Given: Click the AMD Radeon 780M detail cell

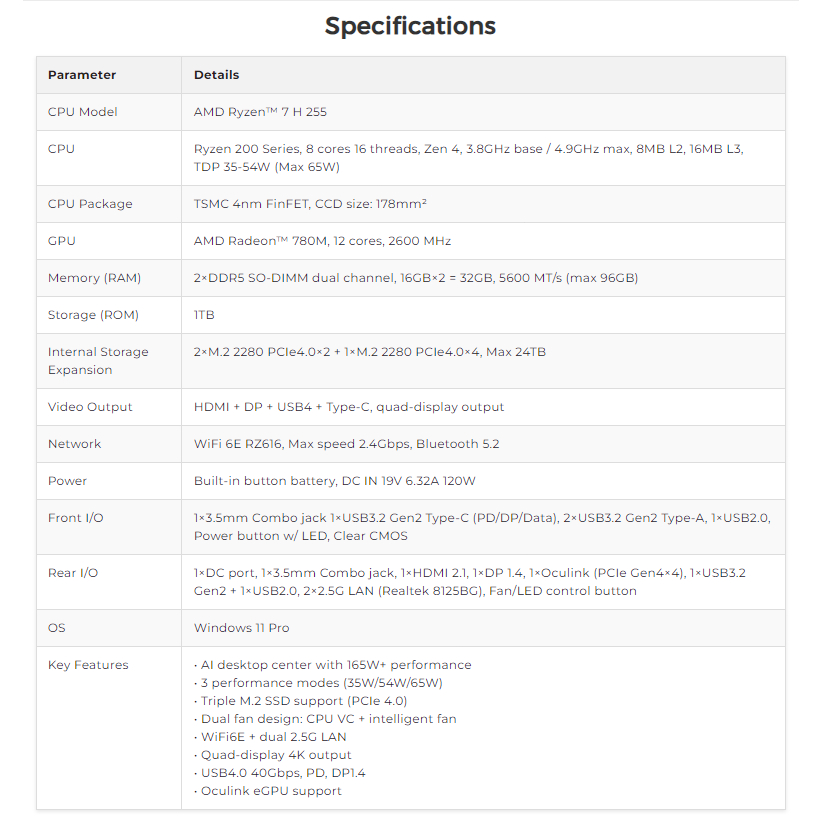Looking at the screenshot, I should point(322,241).
